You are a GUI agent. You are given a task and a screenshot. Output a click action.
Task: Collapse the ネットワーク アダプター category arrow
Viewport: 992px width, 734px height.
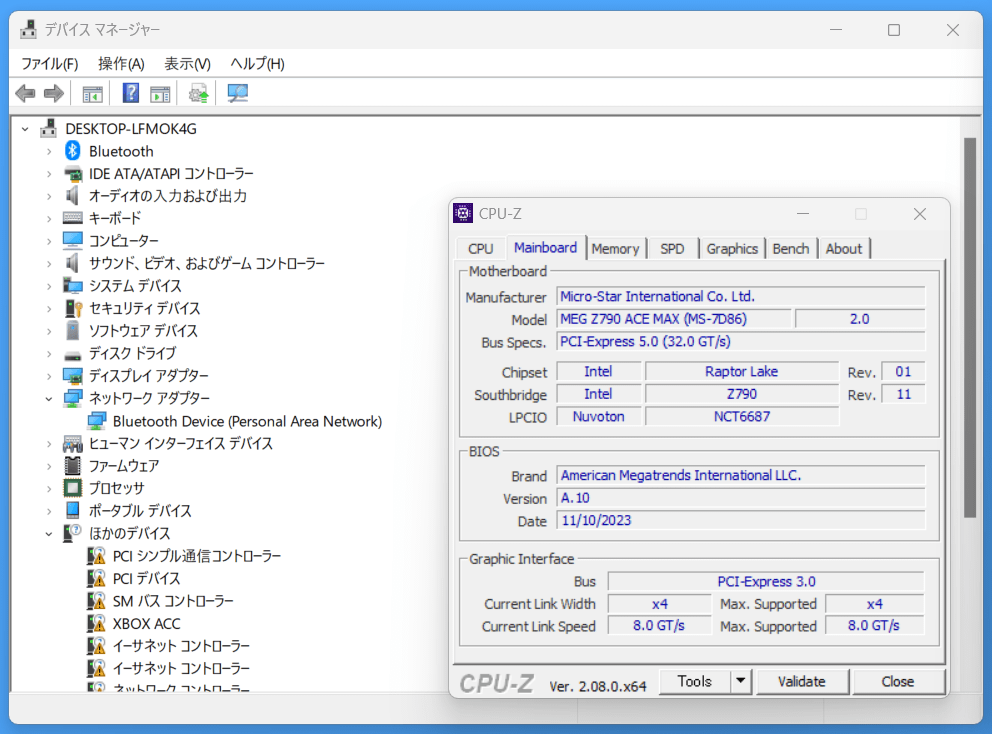tap(49, 399)
